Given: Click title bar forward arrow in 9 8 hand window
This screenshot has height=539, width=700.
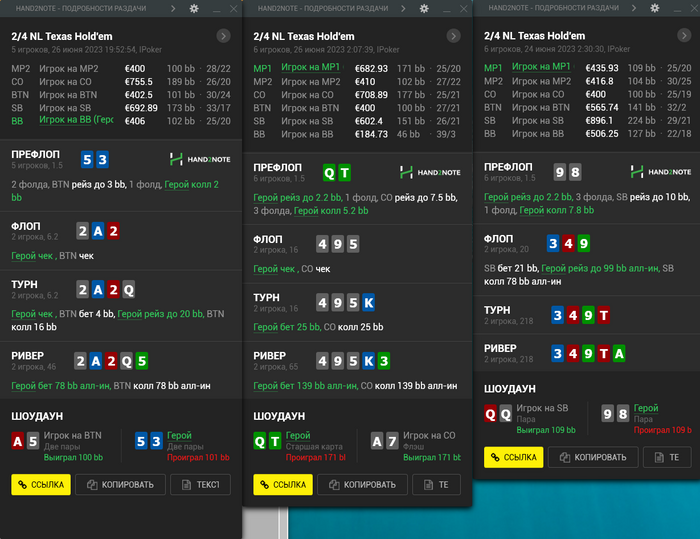Looking at the screenshot, I should coord(634,8).
